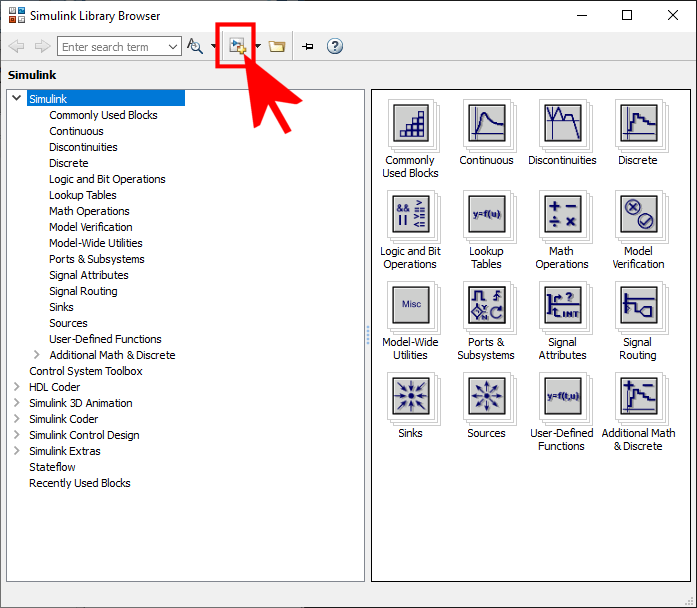
Task: Open Help with the question mark icon
Action: tap(335, 46)
